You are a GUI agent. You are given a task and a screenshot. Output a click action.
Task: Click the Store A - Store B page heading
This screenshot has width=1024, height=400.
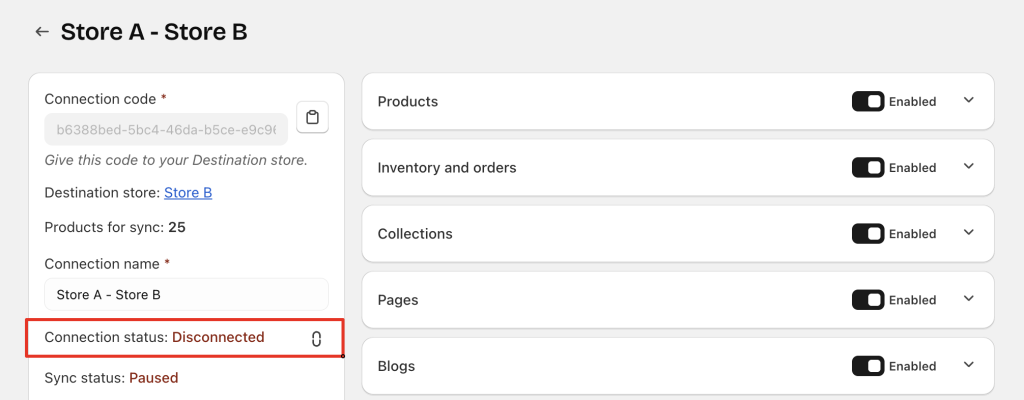[x=154, y=32]
